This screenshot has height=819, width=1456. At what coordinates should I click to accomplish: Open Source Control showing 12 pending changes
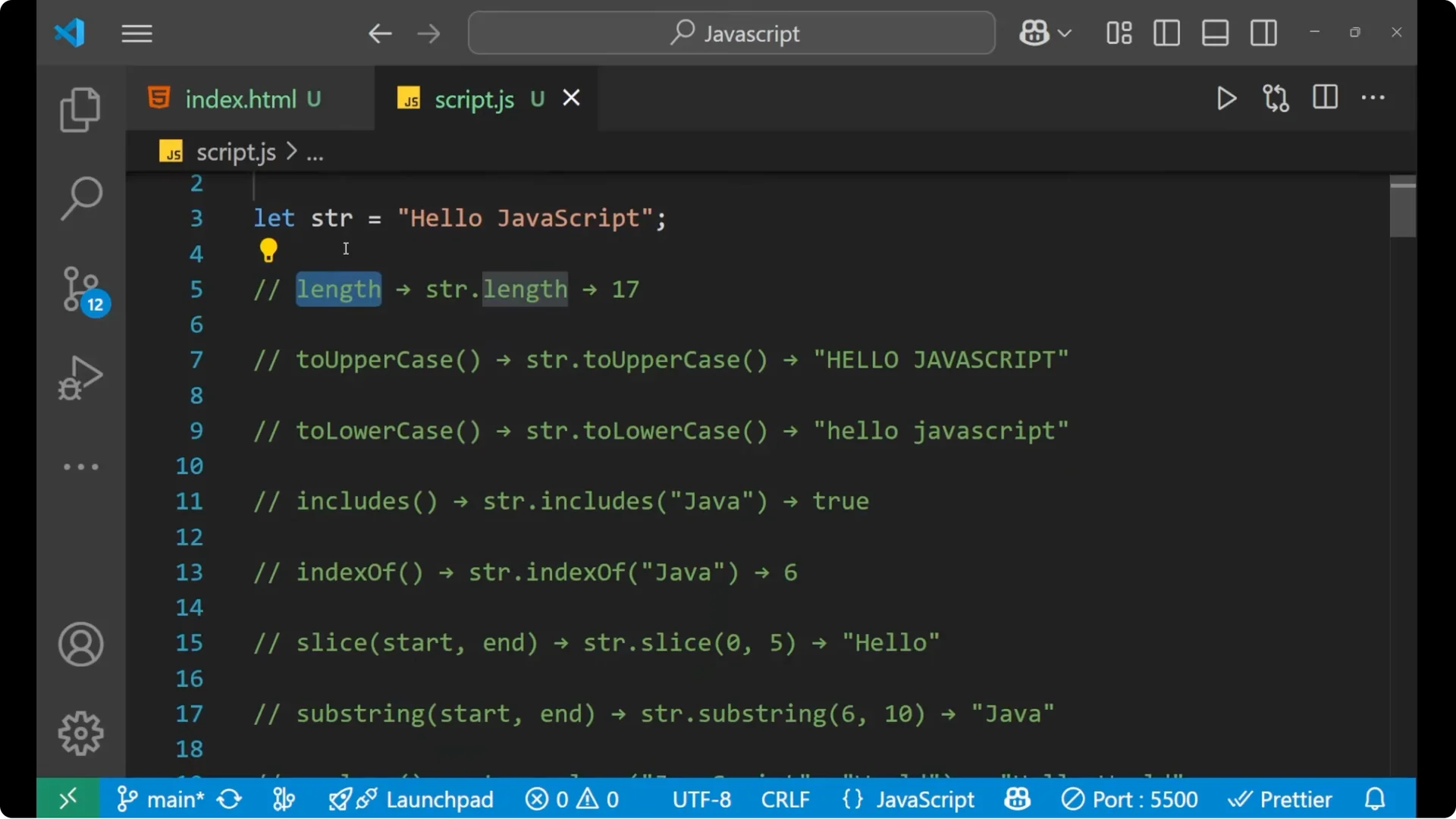pyautogui.click(x=80, y=289)
